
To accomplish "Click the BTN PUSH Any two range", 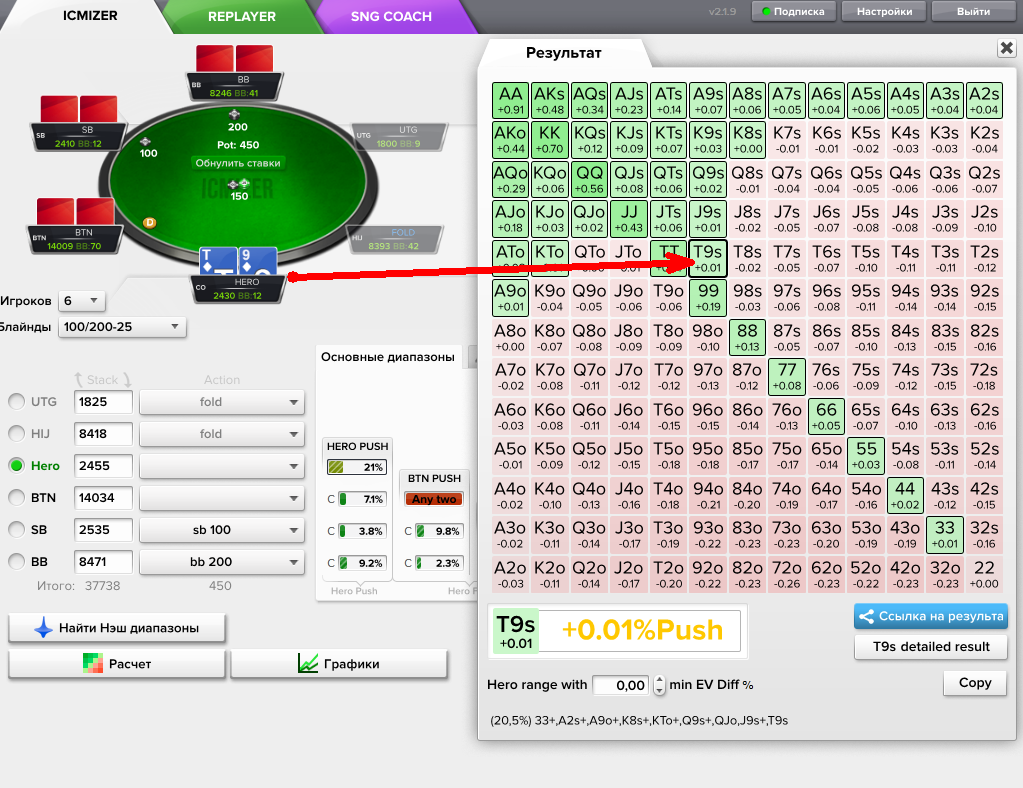I will [435, 499].
